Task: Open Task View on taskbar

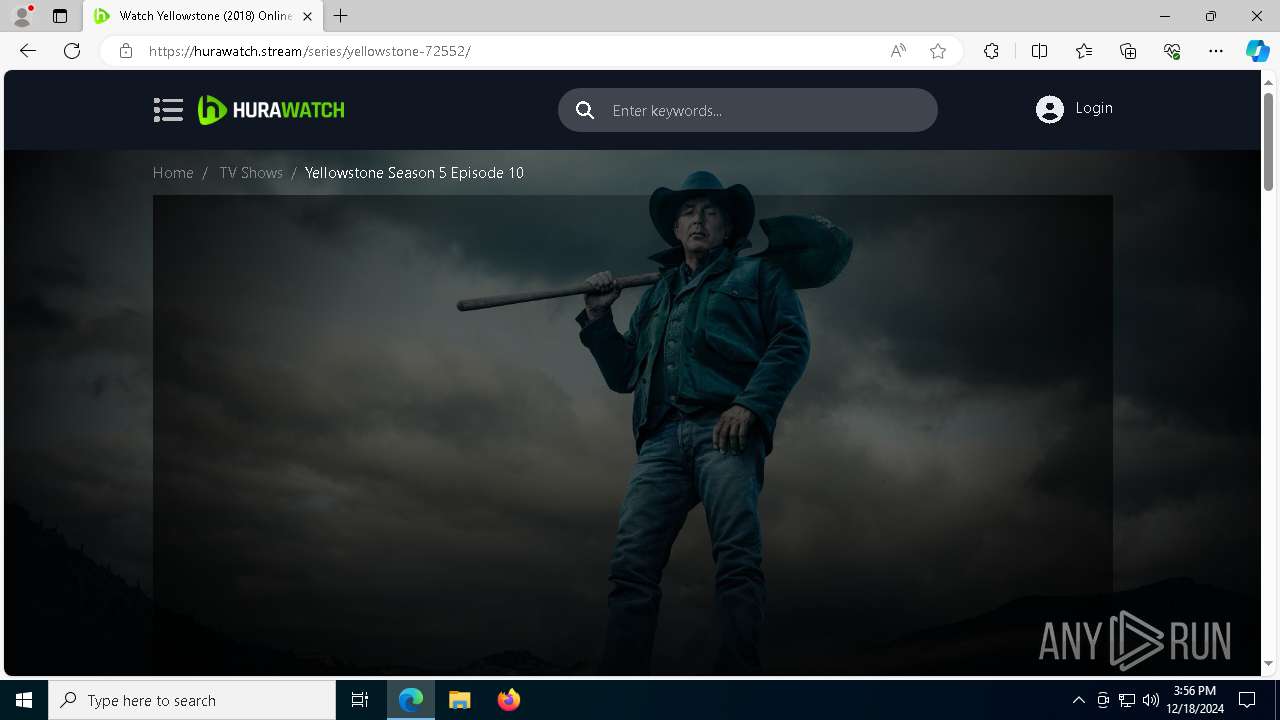Action: (360, 700)
